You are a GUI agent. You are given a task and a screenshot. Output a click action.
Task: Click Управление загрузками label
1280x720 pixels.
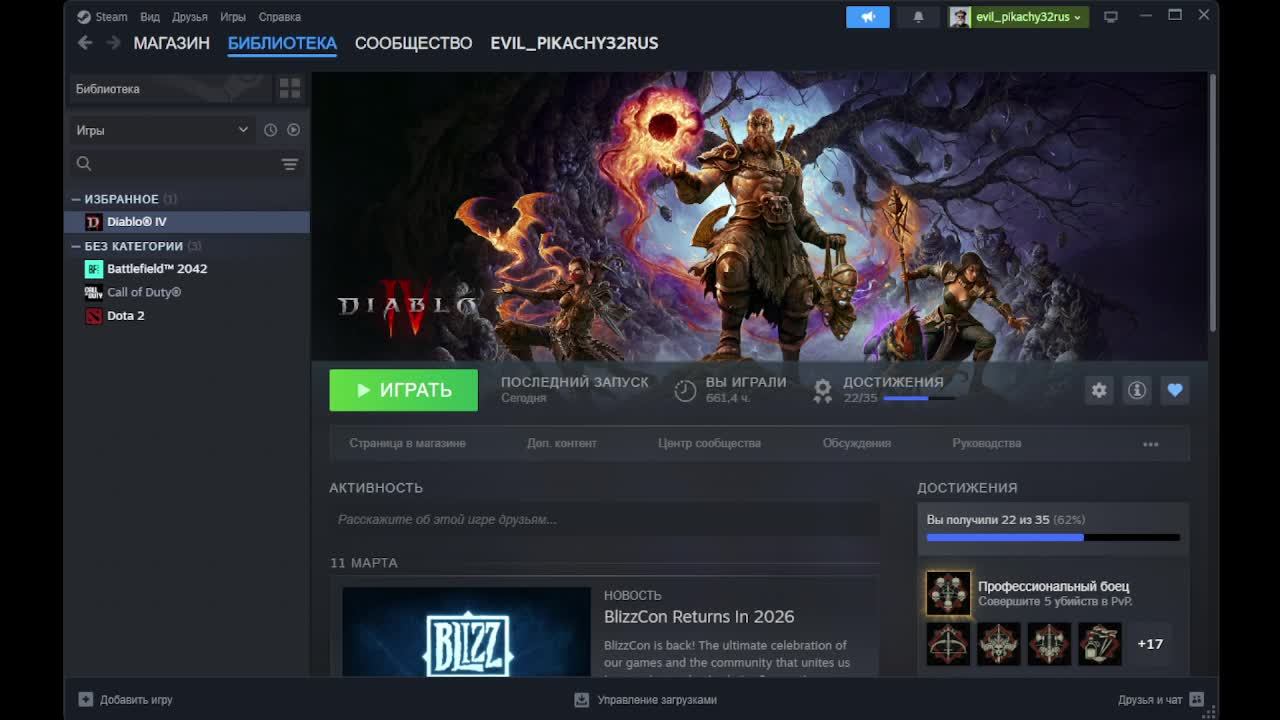tap(657, 700)
